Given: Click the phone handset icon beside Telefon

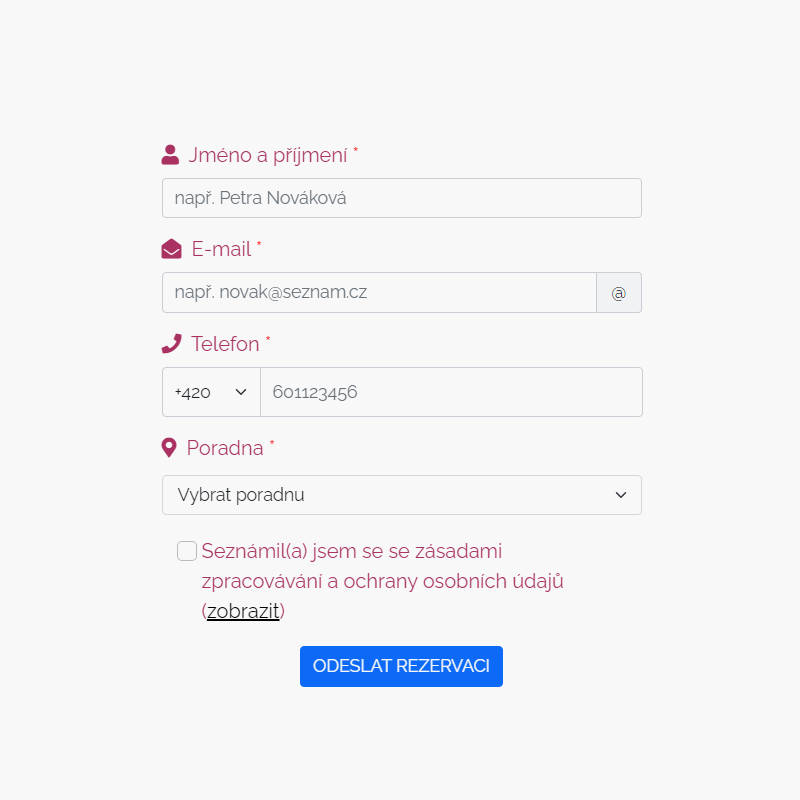Looking at the screenshot, I should pos(171,344).
